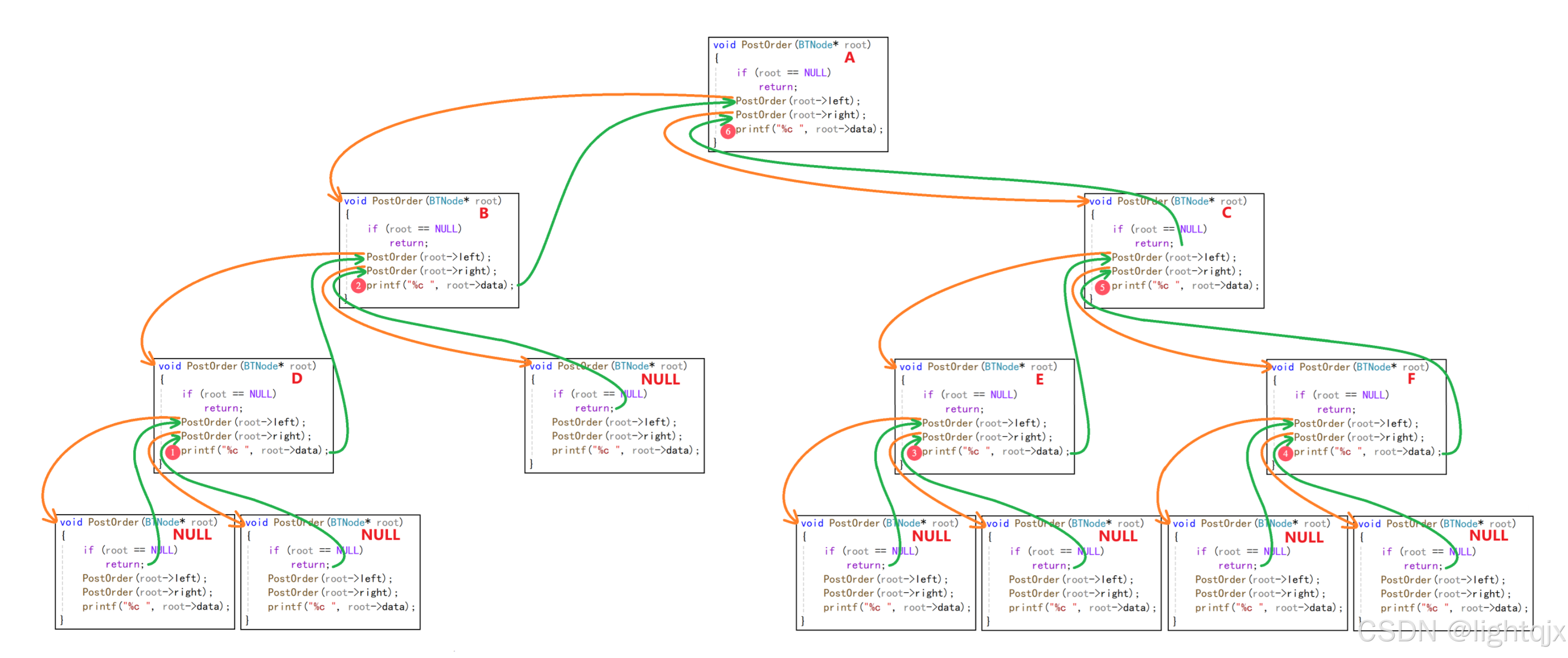This screenshot has height=658, width=1568.
Task: Click the red circle numbered 5
Action: coord(1103,287)
